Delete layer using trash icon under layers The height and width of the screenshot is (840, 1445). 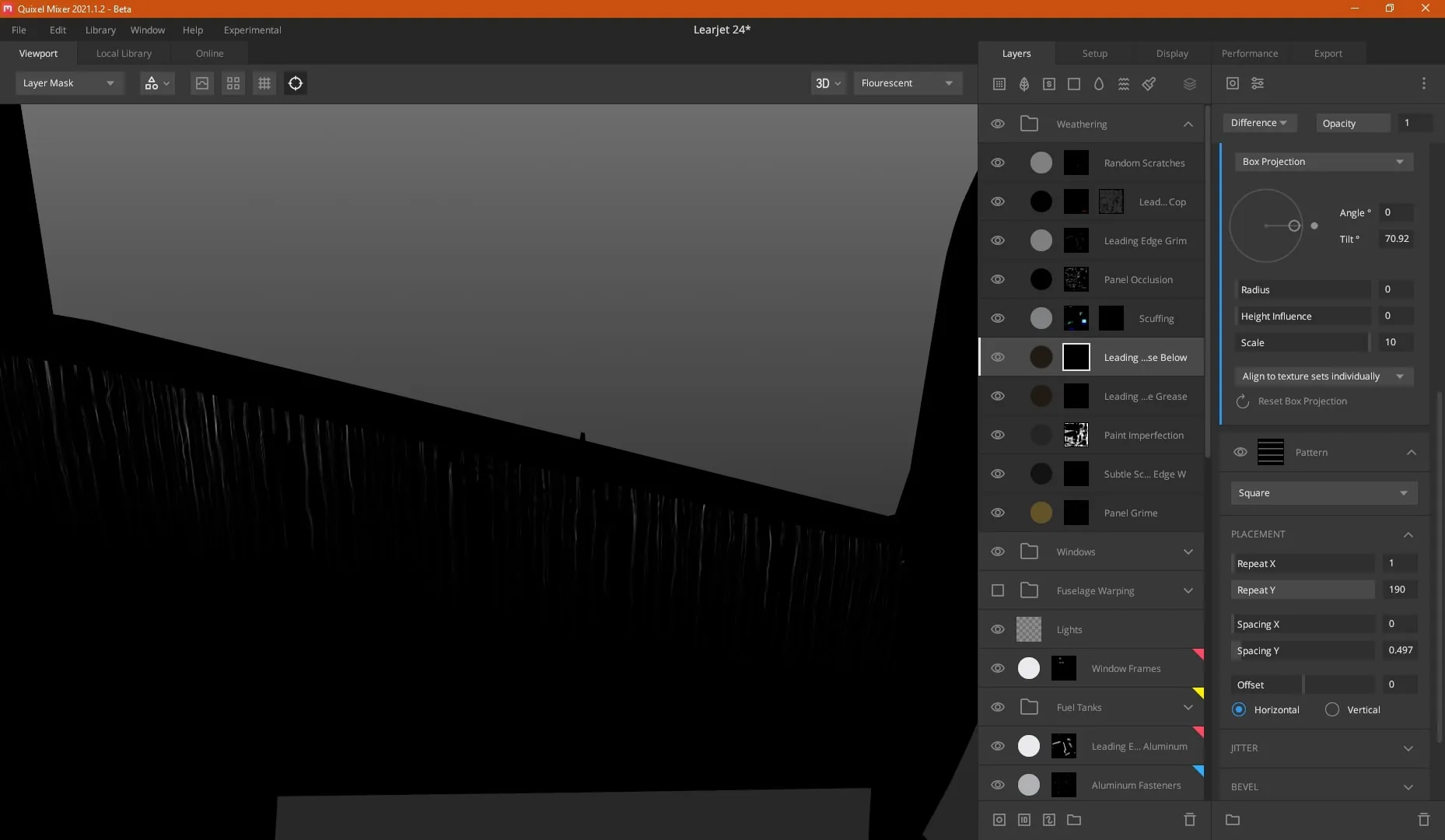coord(1190,820)
